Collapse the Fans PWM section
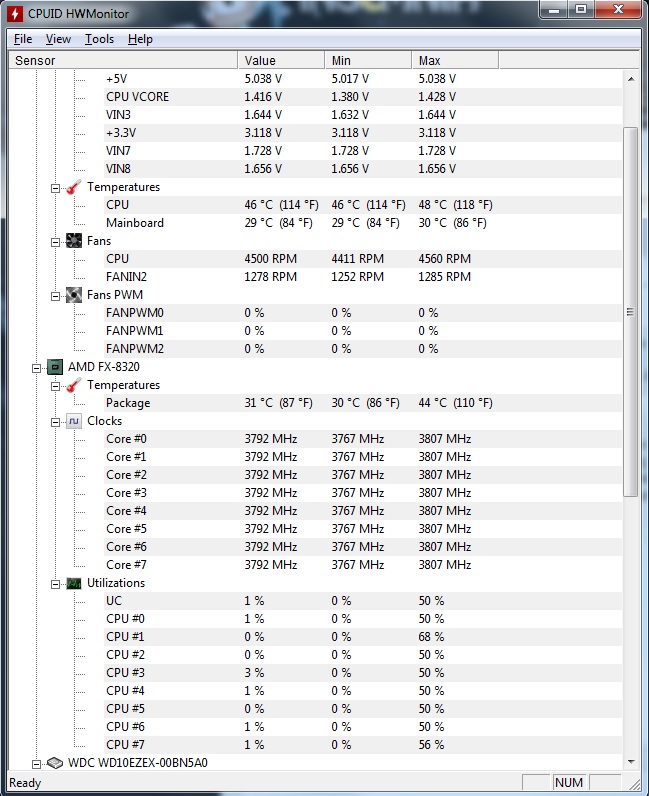Screen dimensions: 649x796 coord(55,296)
